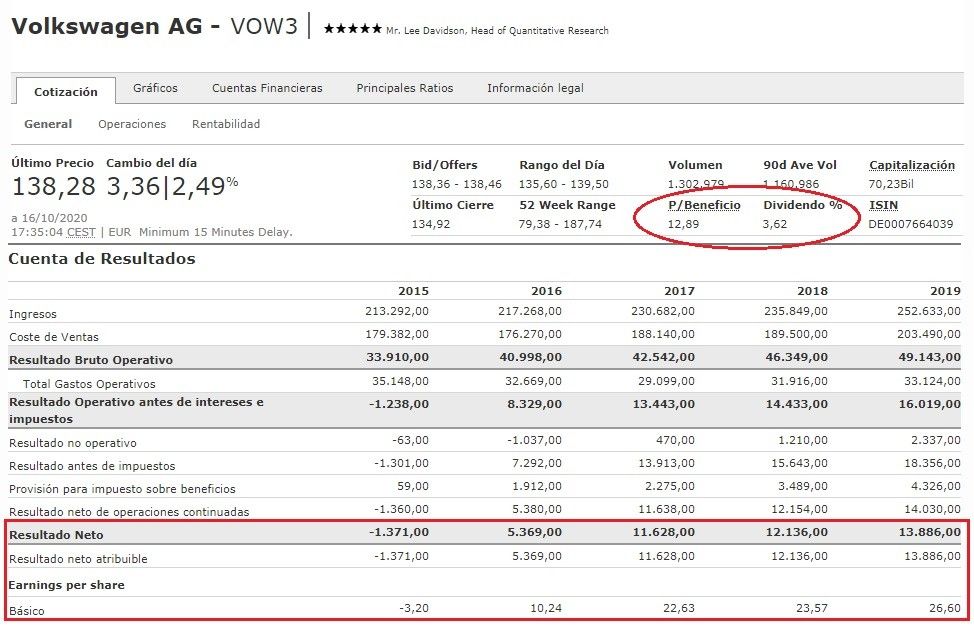The image size is (974, 633).
Task: Click Básico EPS 2019 value 26,60
Action: [x=945, y=608]
